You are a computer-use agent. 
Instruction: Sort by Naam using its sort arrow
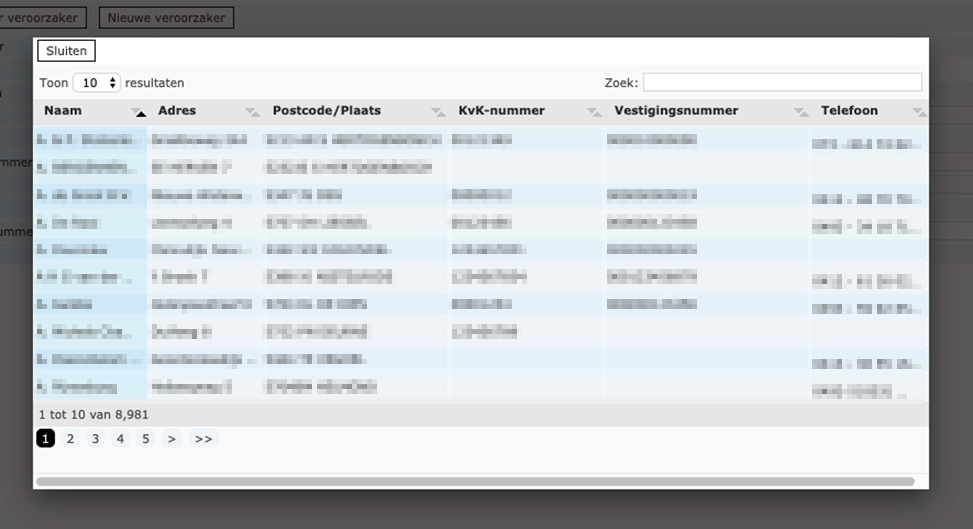(x=140, y=112)
